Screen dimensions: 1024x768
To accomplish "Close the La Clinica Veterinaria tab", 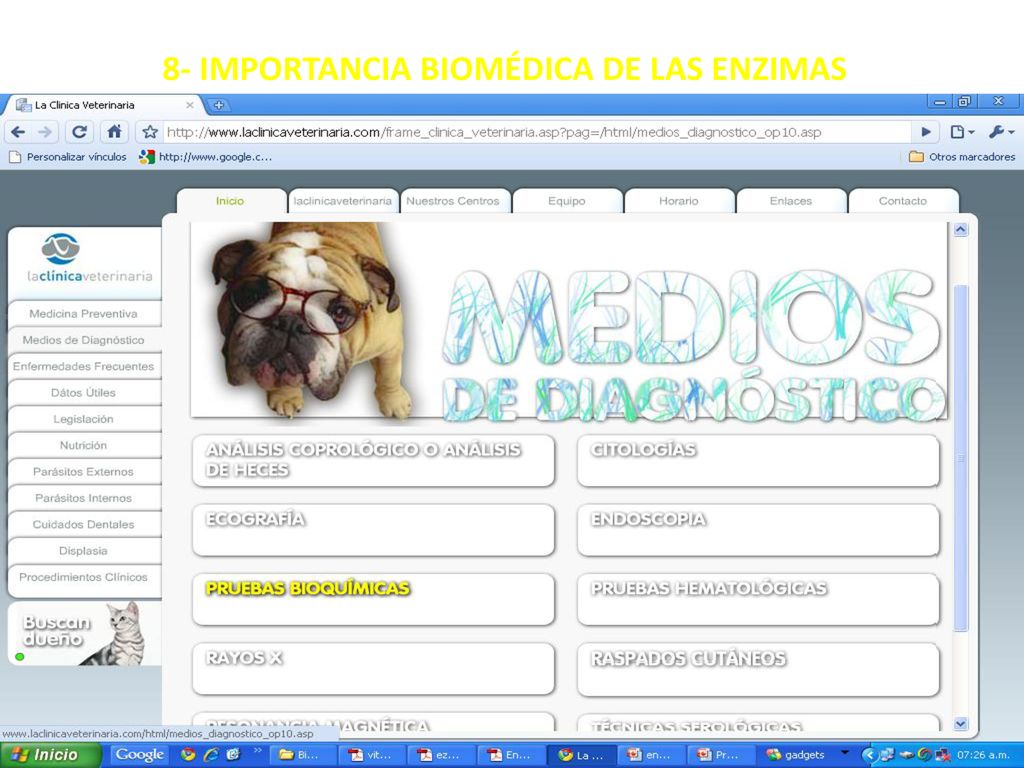I will 190,104.
